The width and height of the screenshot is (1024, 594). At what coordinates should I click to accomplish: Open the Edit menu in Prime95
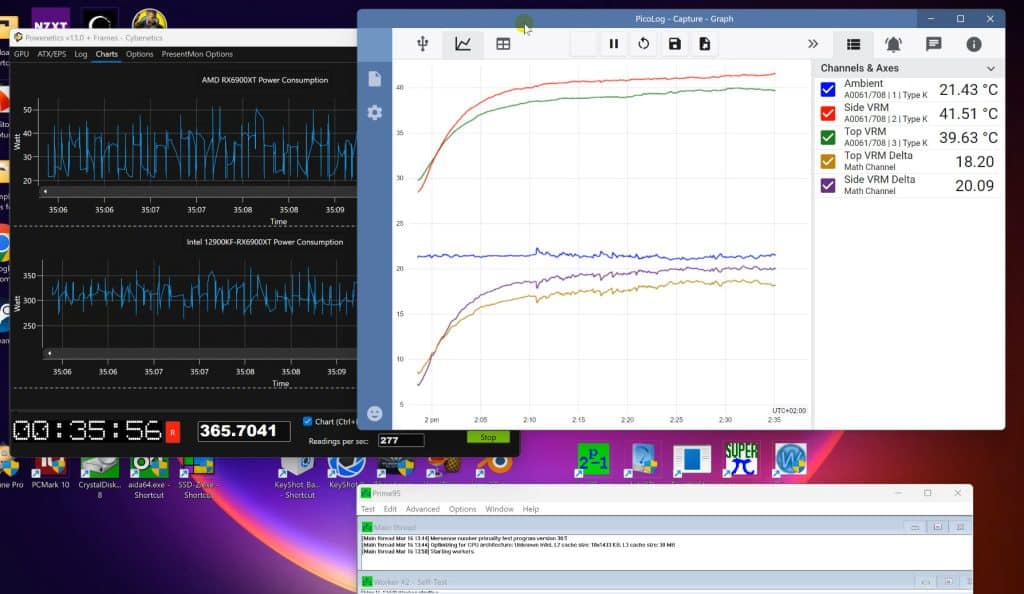click(390, 509)
